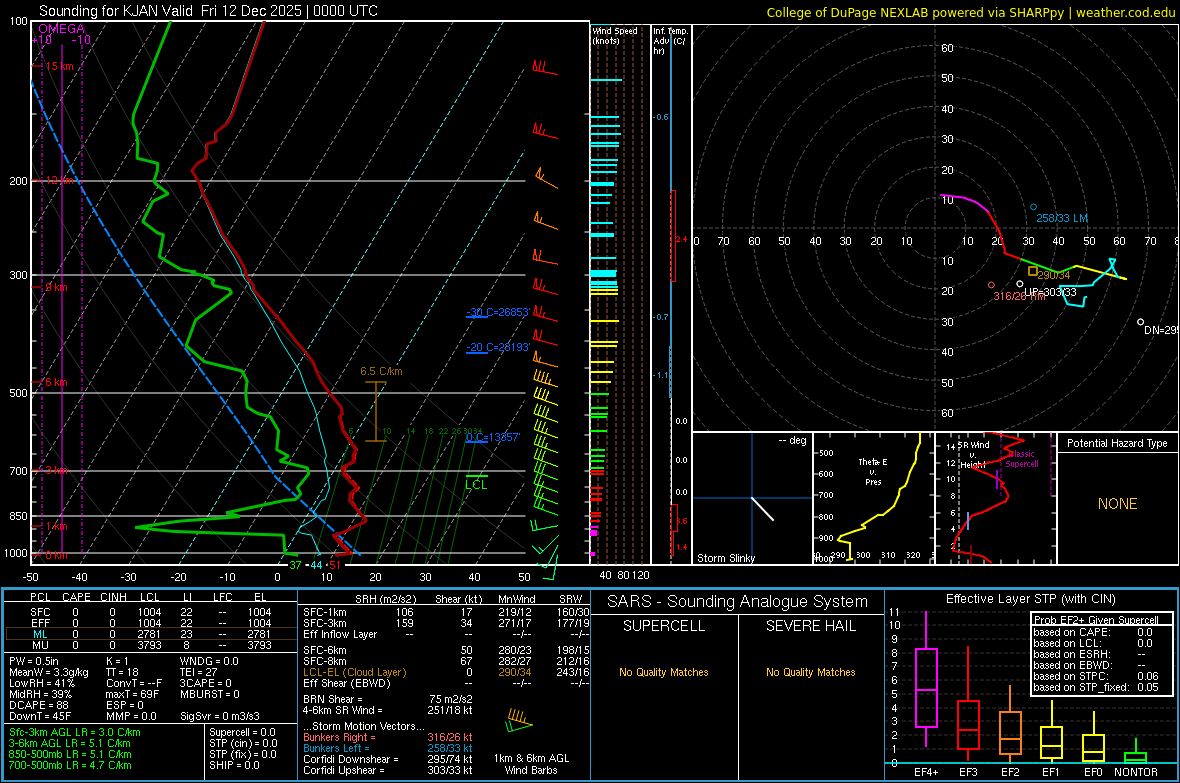
Task: Click the Effective Layer STP (with CIN) title
Action: [1030, 599]
